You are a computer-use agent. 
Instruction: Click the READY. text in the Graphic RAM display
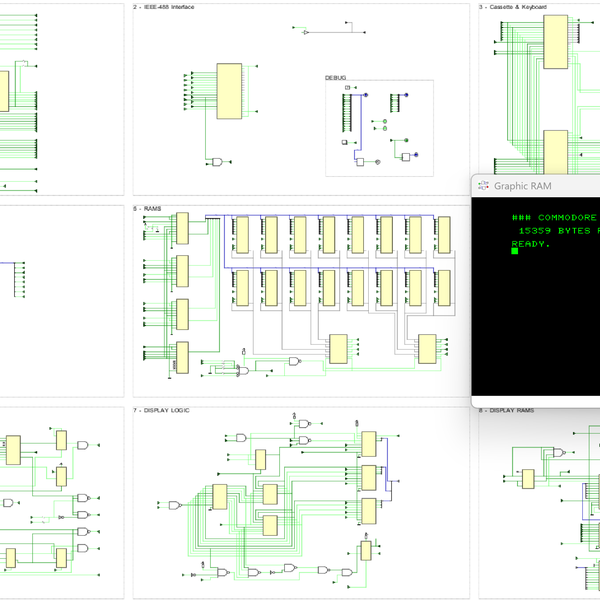click(531, 243)
